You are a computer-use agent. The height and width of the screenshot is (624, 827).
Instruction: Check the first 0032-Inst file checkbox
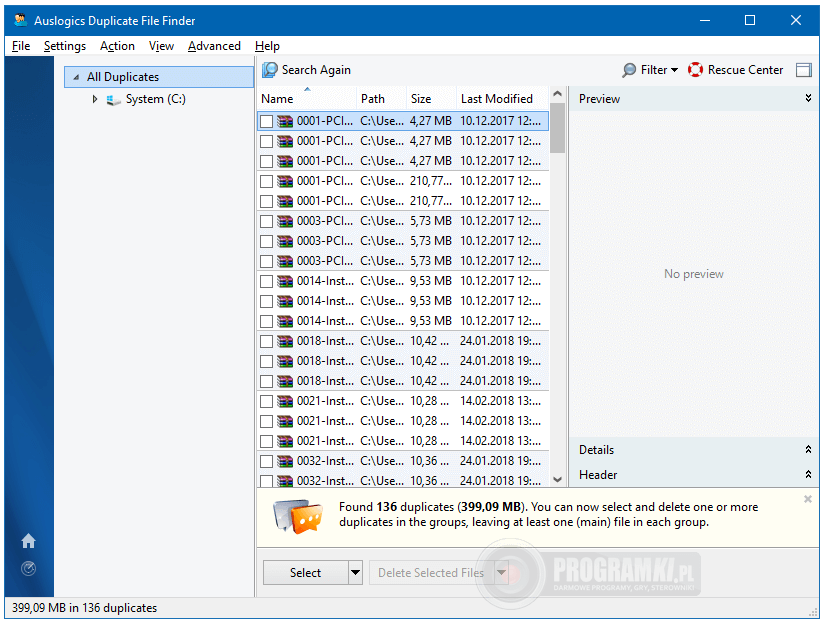coord(267,462)
